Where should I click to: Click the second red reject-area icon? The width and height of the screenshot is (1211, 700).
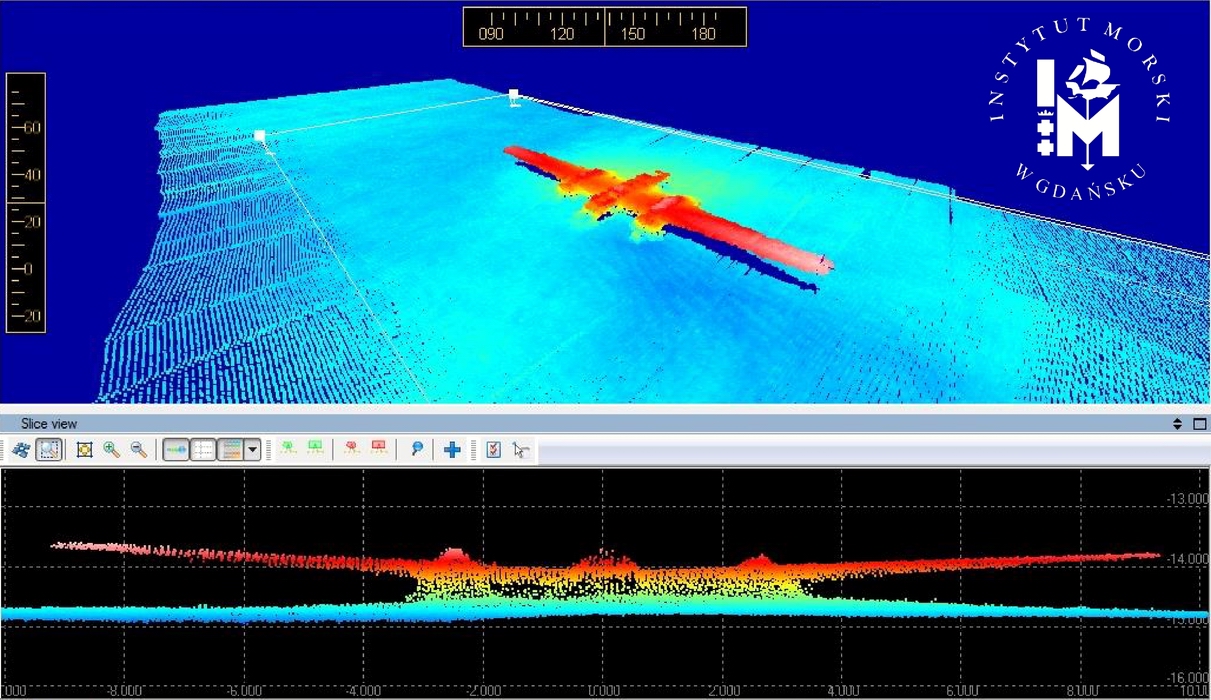click(x=379, y=450)
